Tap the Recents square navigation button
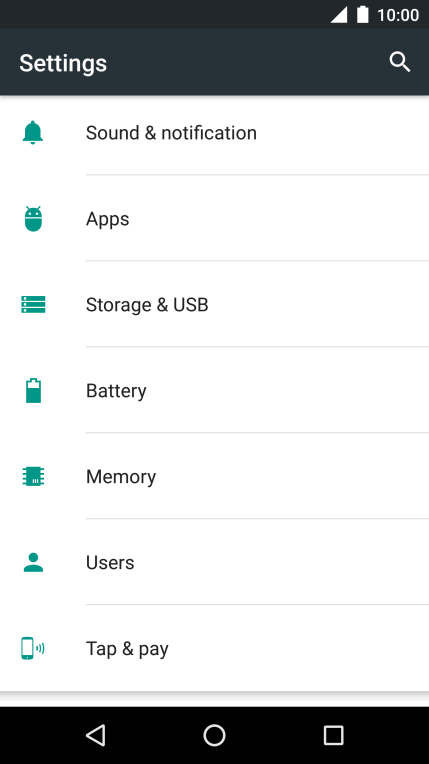The height and width of the screenshot is (764, 429). 333,735
